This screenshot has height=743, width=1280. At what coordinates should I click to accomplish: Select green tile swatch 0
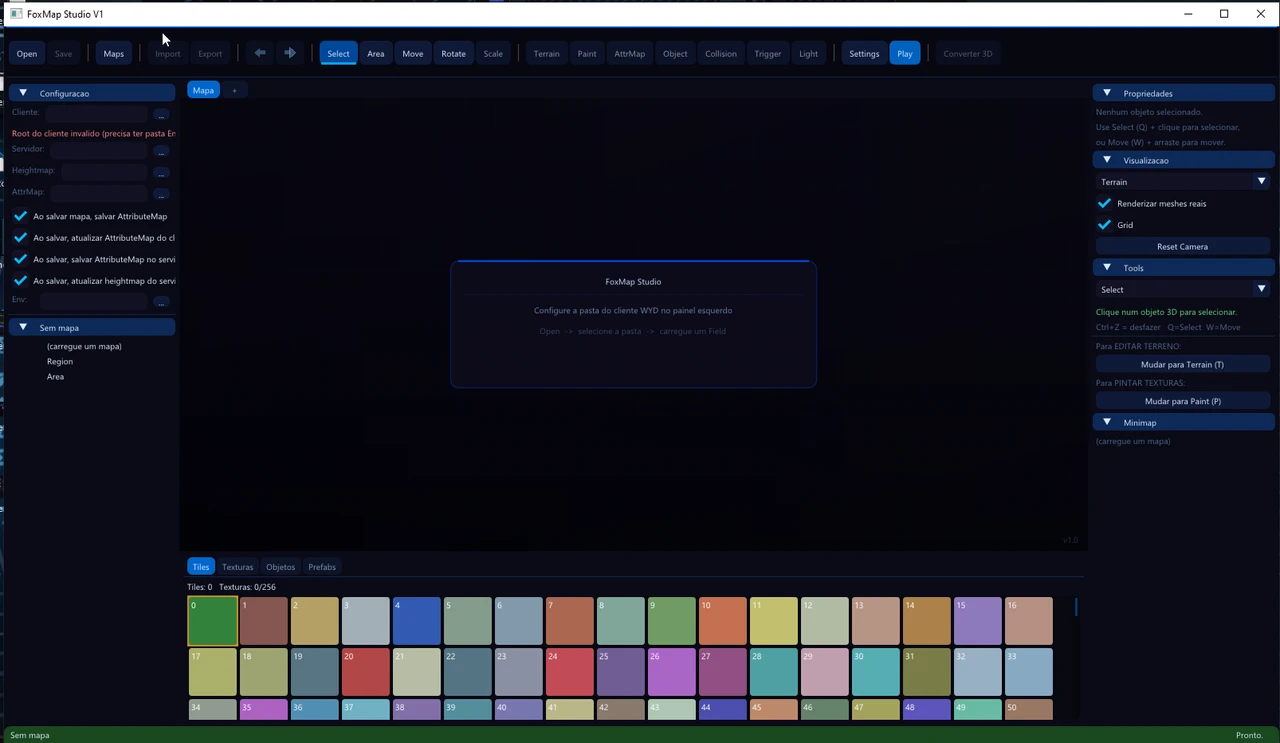click(213, 621)
